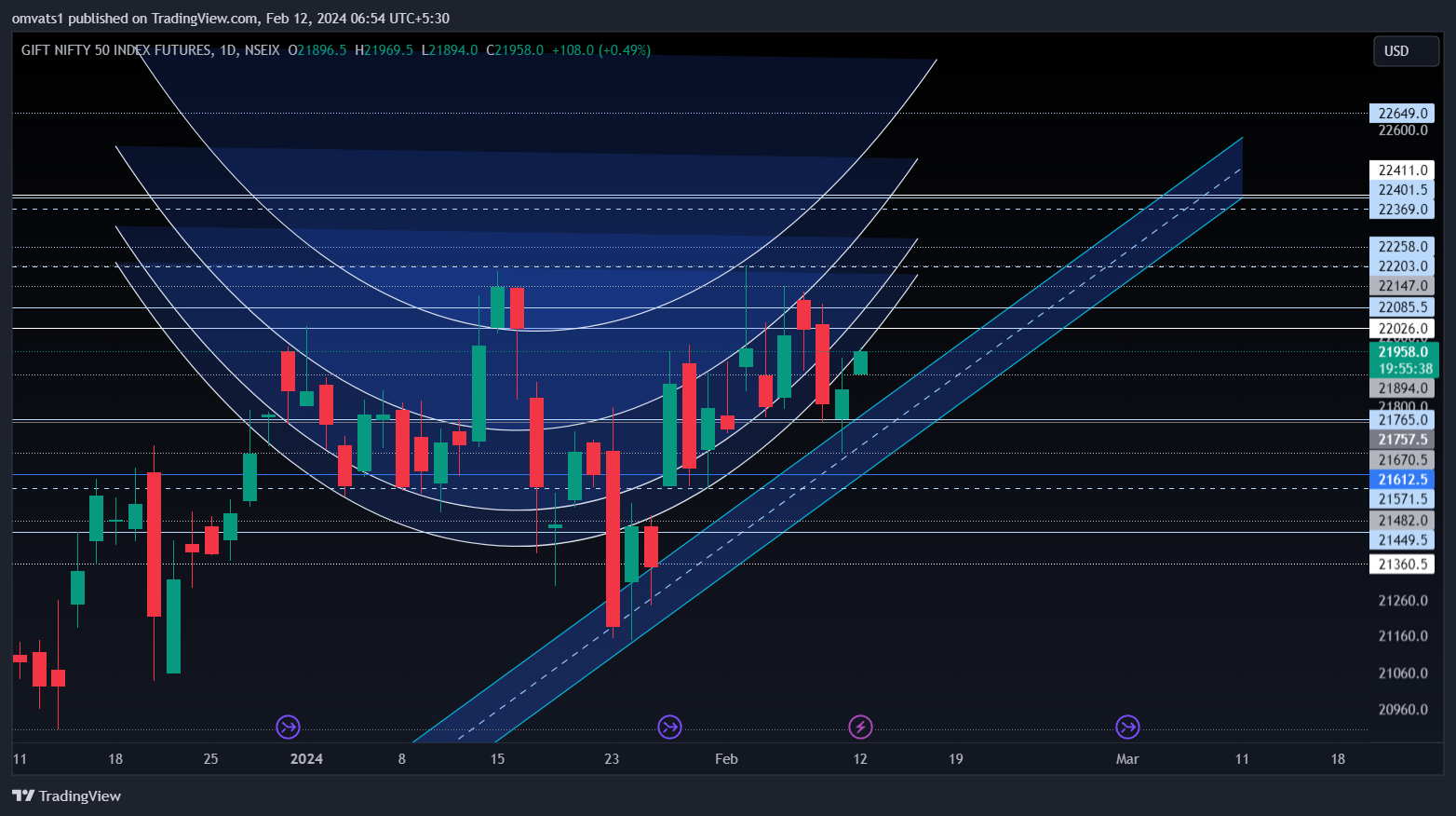The height and width of the screenshot is (816, 1456).
Task: Click the 25 date on the time axis
Action: tap(211, 759)
